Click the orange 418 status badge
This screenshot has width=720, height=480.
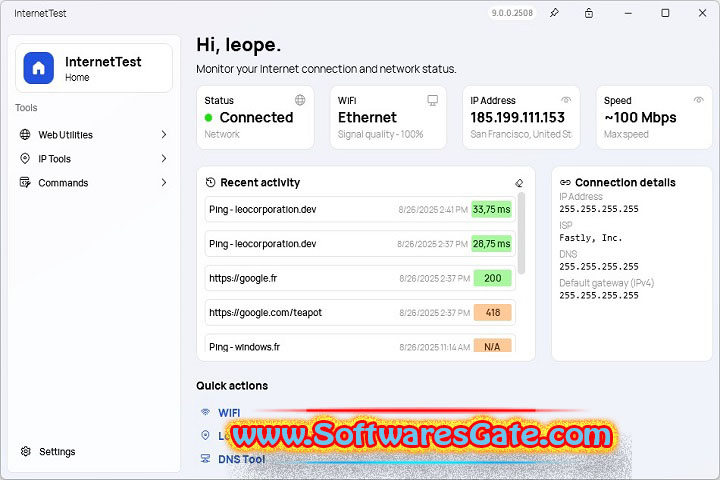tap(492, 313)
